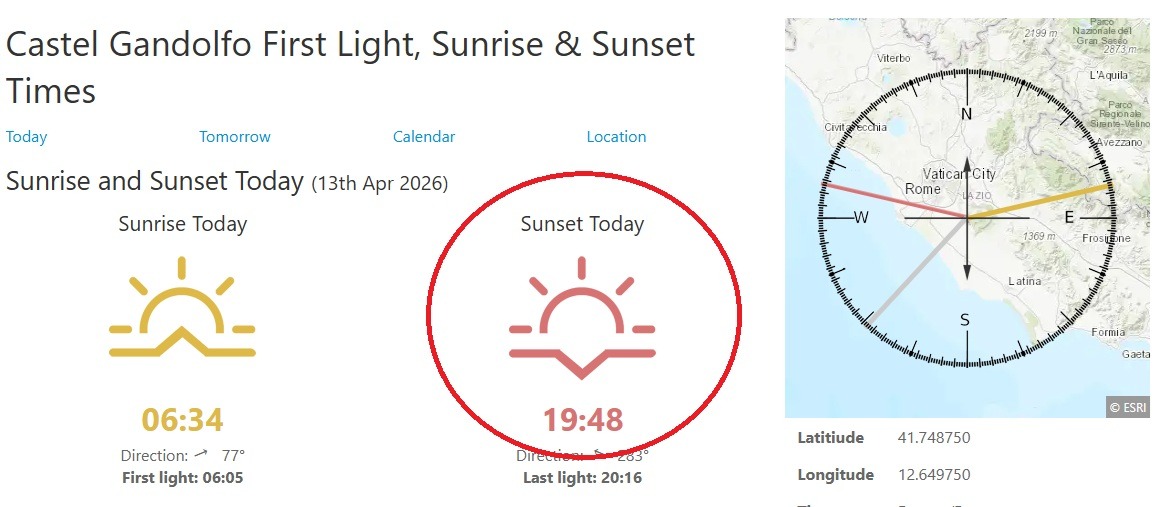The height and width of the screenshot is (507, 1157).
Task: Click the Last light 20:16 text
Action: coord(582,478)
